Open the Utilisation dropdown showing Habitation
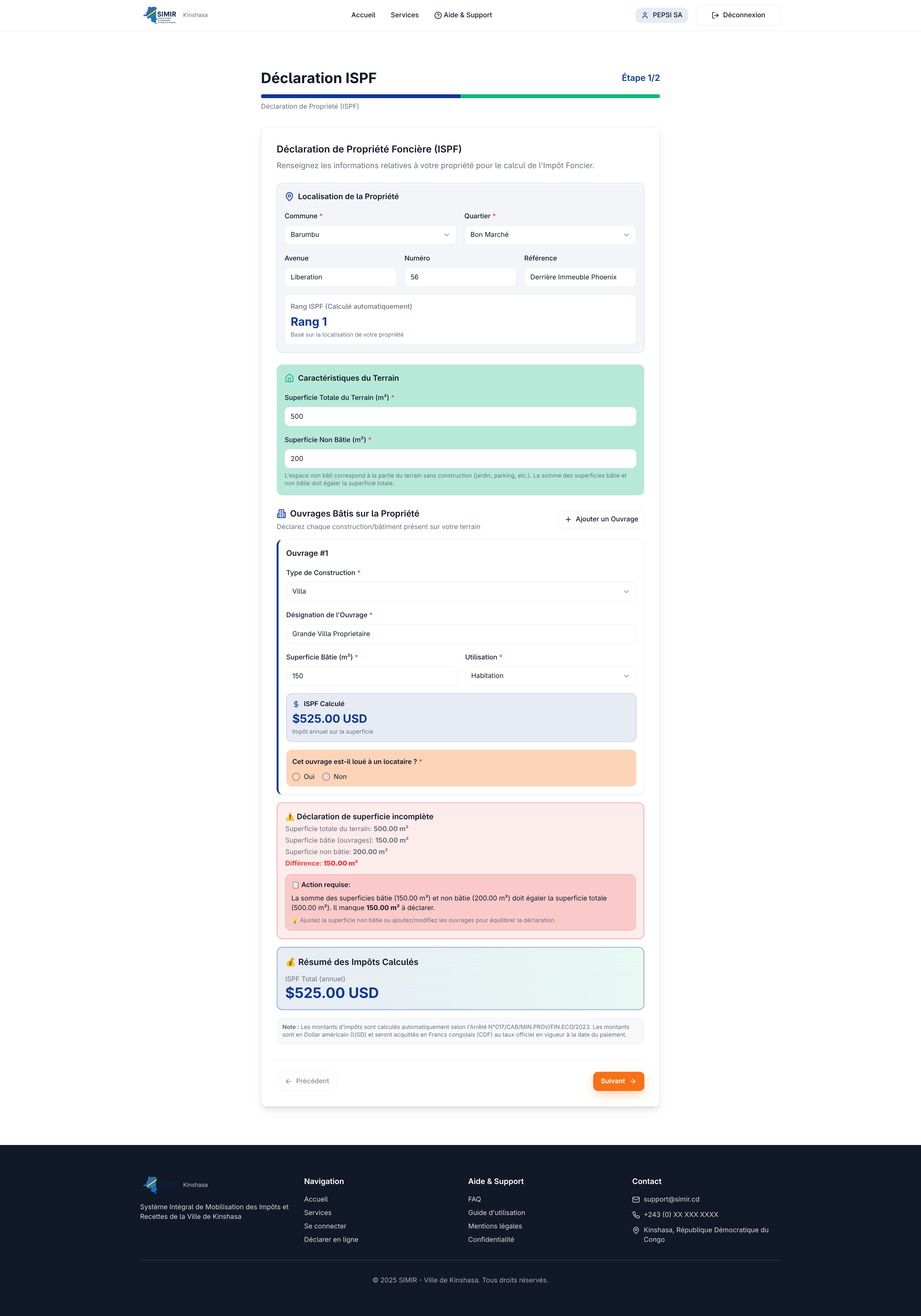Image resolution: width=921 pixels, height=1316 pixels. pyautogui.click(x=550, y=676)
